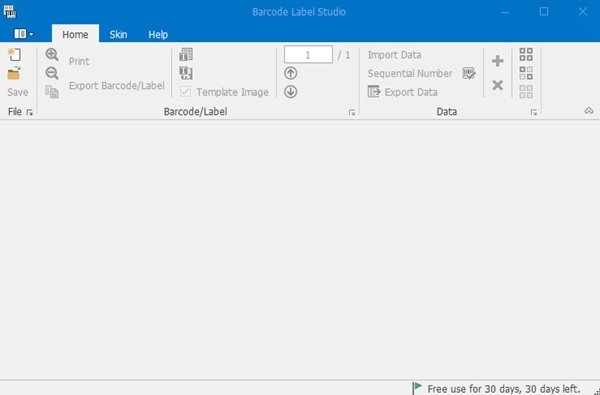
Task: Open the application menu dropdown
Action: [x=24, y=34]
